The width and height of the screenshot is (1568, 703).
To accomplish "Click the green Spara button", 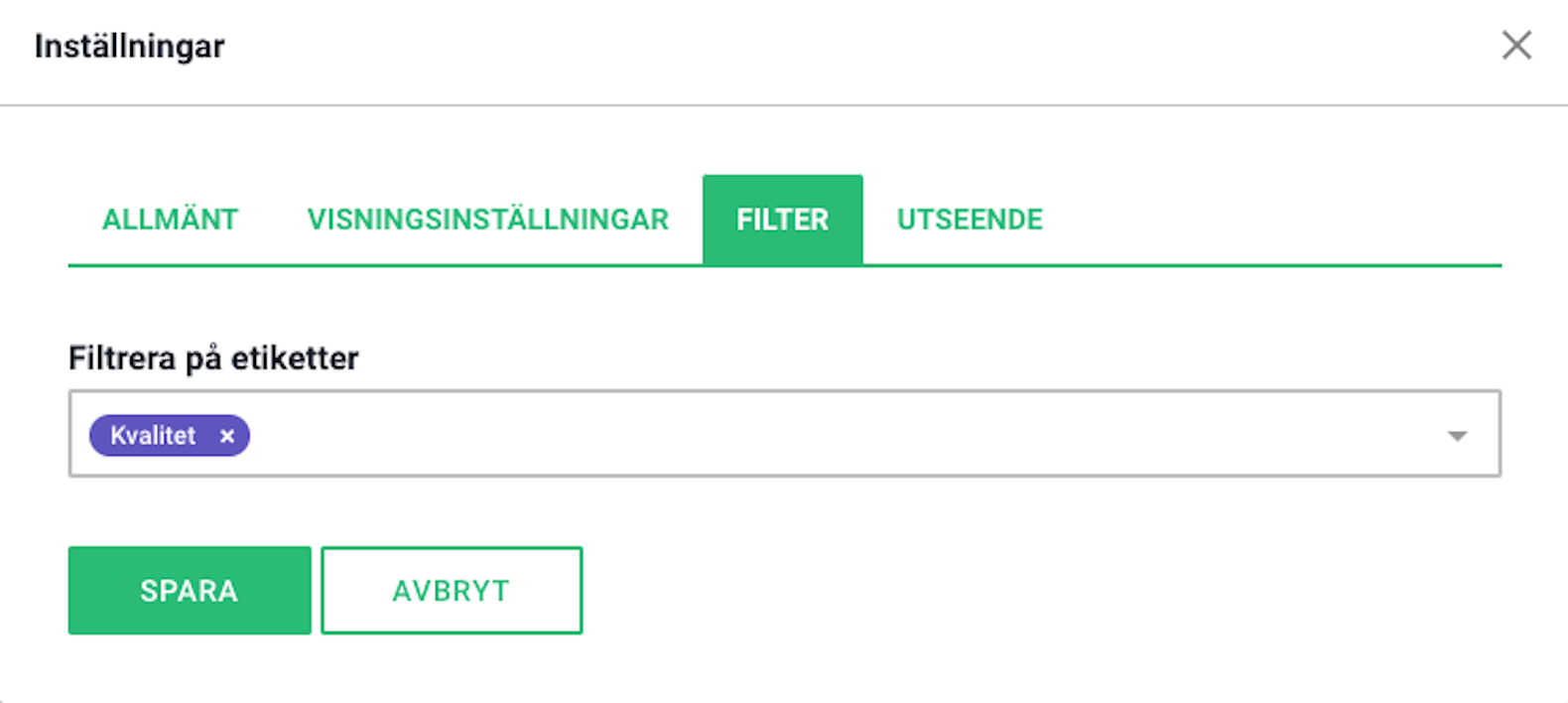I will point(190,590).
